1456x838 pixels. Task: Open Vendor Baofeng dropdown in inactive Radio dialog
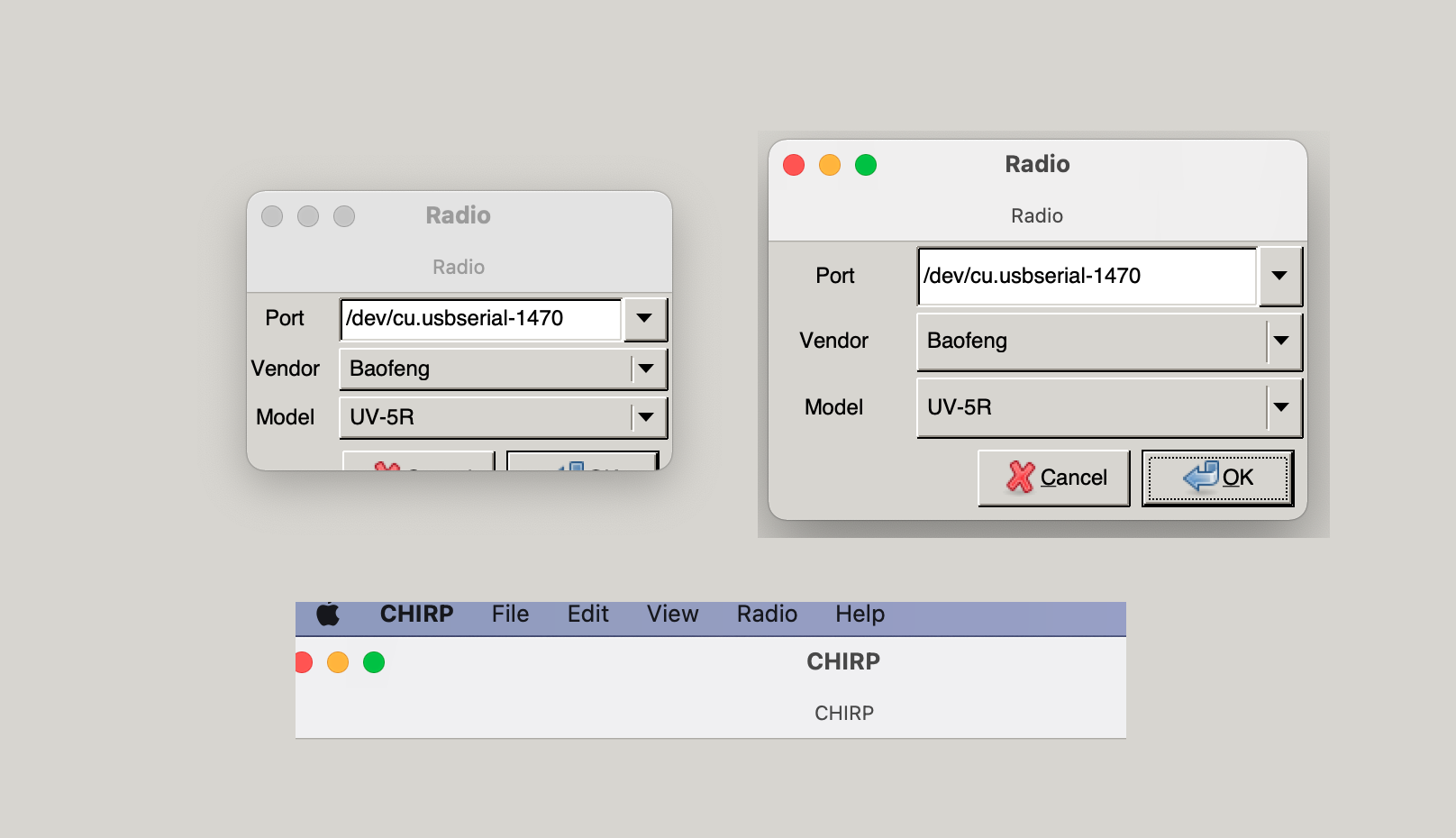[503, 369]
